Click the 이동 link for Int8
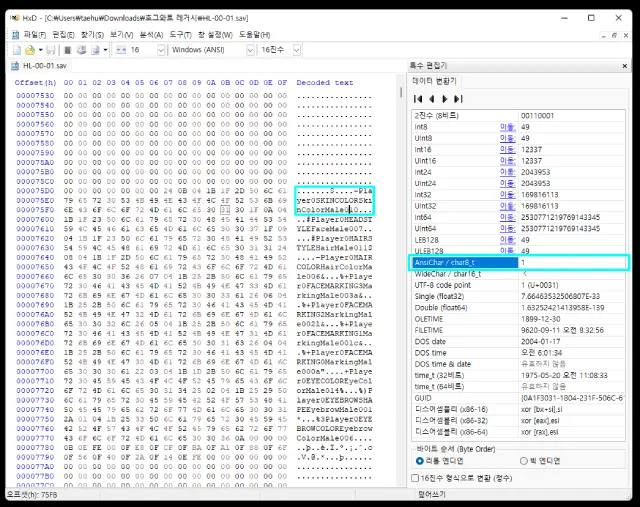The width and height of the screenshot is (640, 507). coord(508,127)
